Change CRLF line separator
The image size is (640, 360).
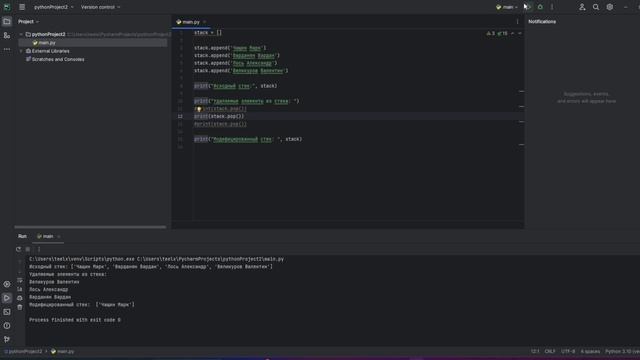pyautogui.click(x=550, y=351)
